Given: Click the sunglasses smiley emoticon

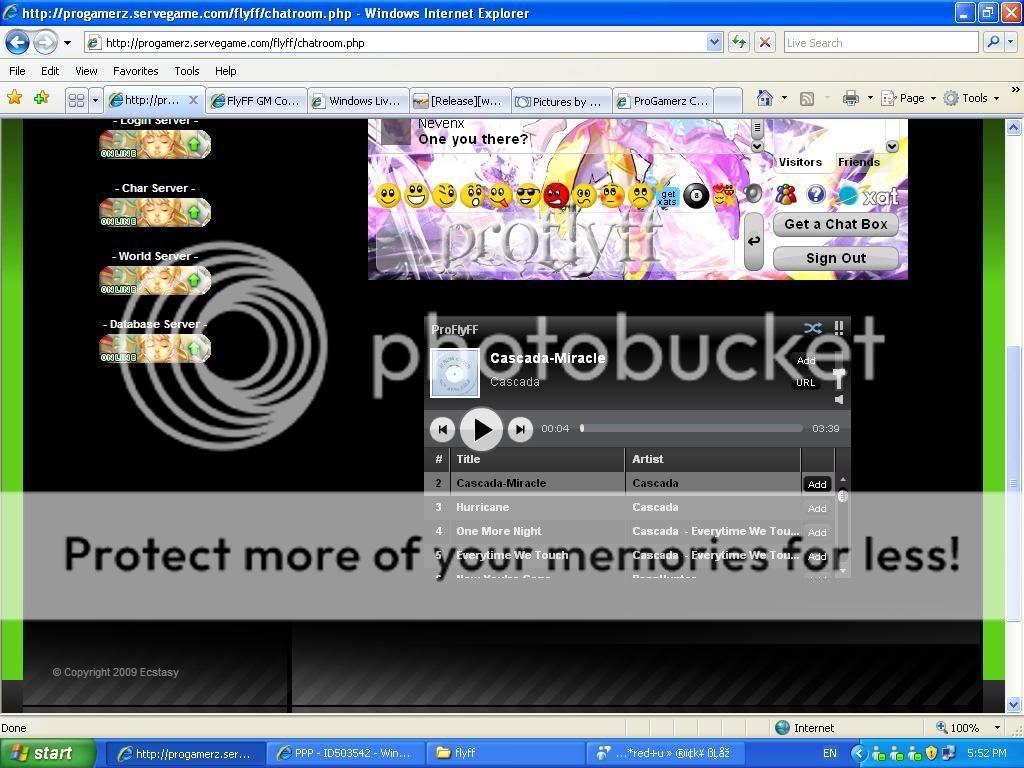Looking at the screenshot, I should point(528,195).
